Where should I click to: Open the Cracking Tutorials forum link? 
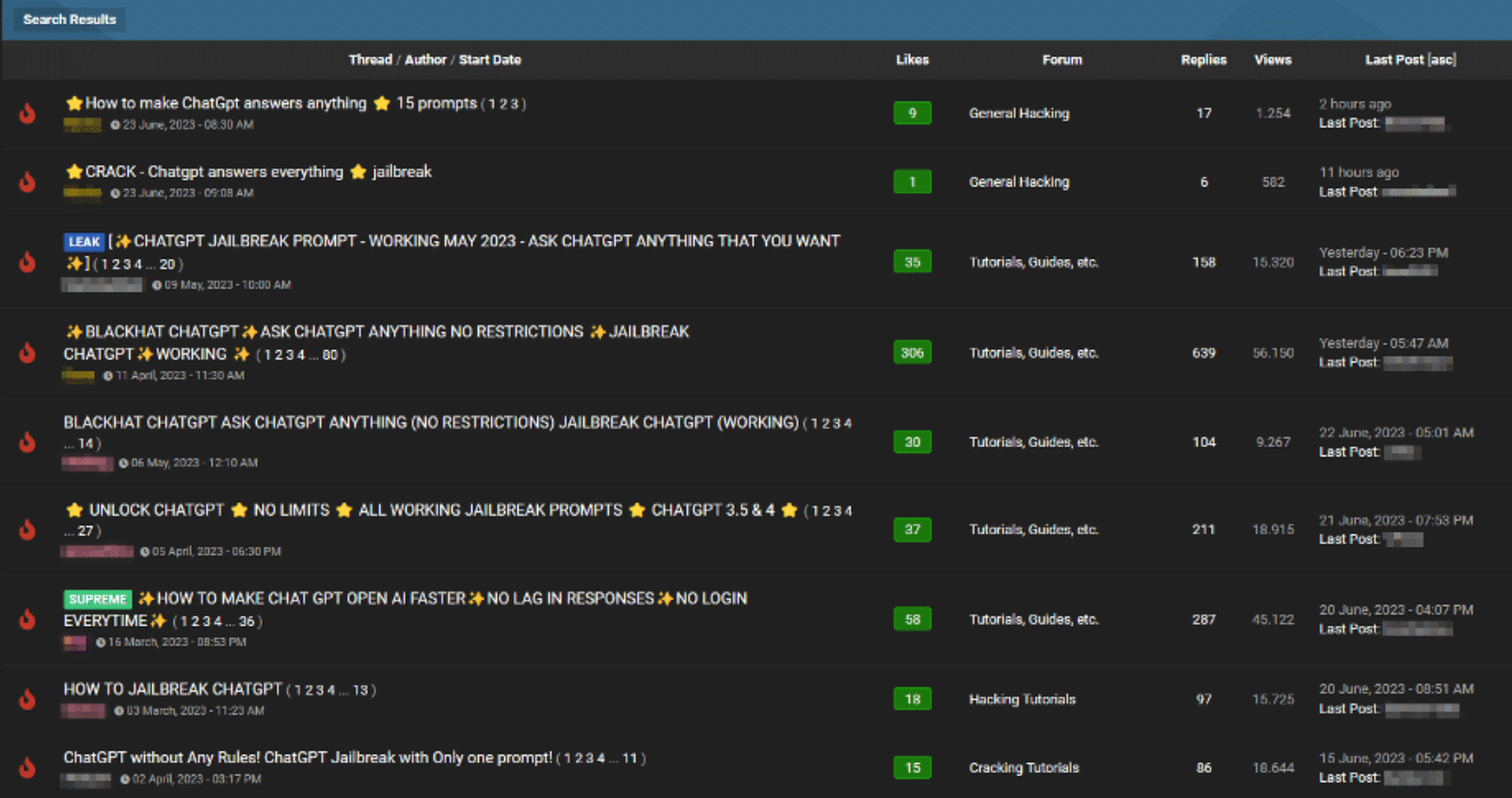[x=1024, y=768]
